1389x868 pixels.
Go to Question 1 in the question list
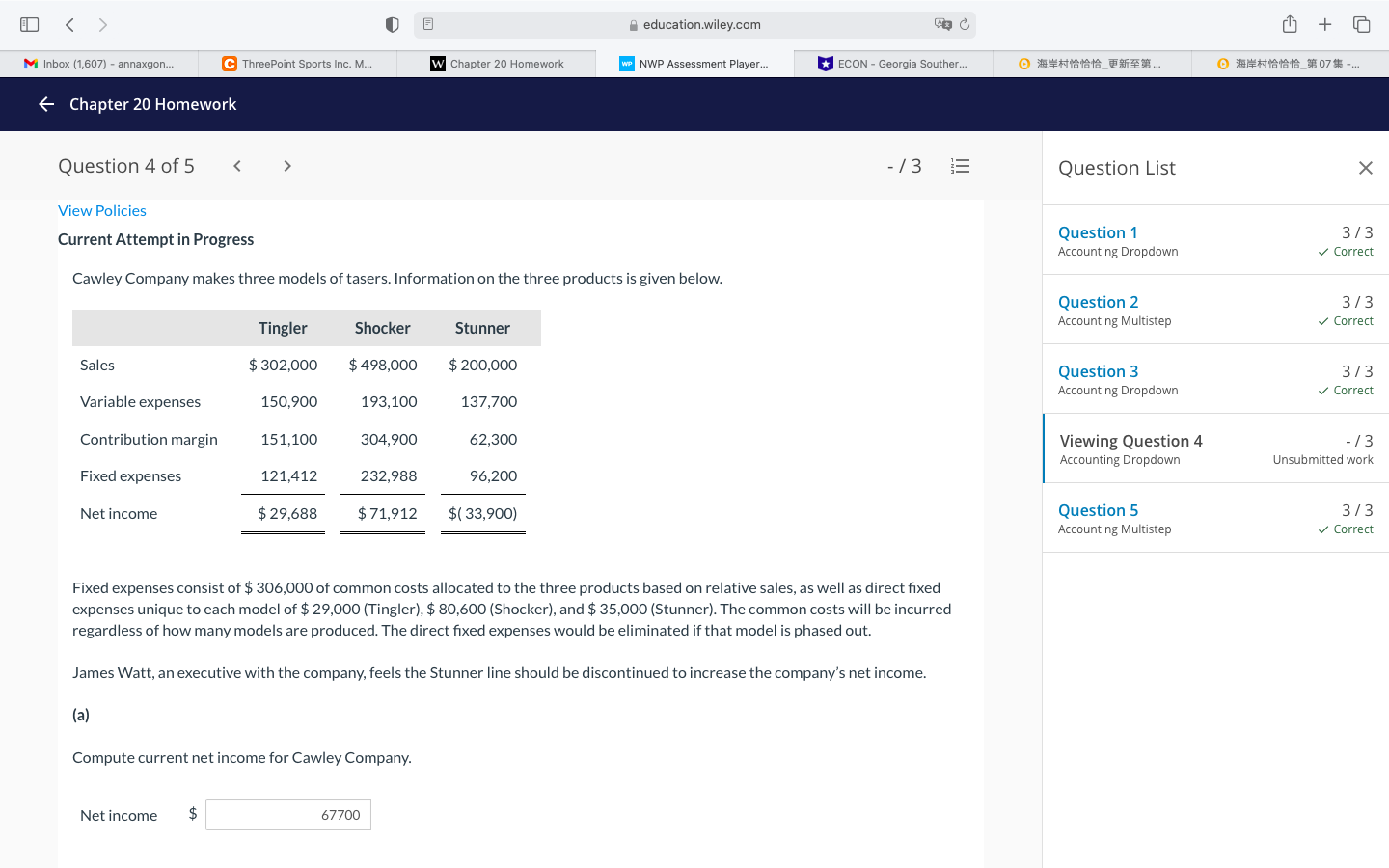(x=1098, y=232)
